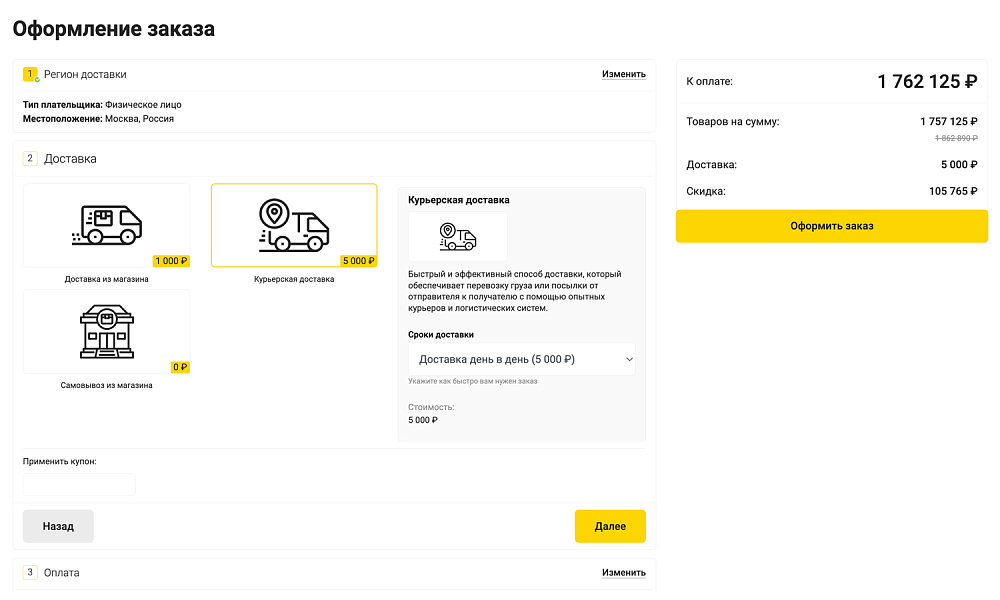Click the chevron arrow of delivery time select
Viewport: 1000px width, 600px height.
(x=628, y=359)
